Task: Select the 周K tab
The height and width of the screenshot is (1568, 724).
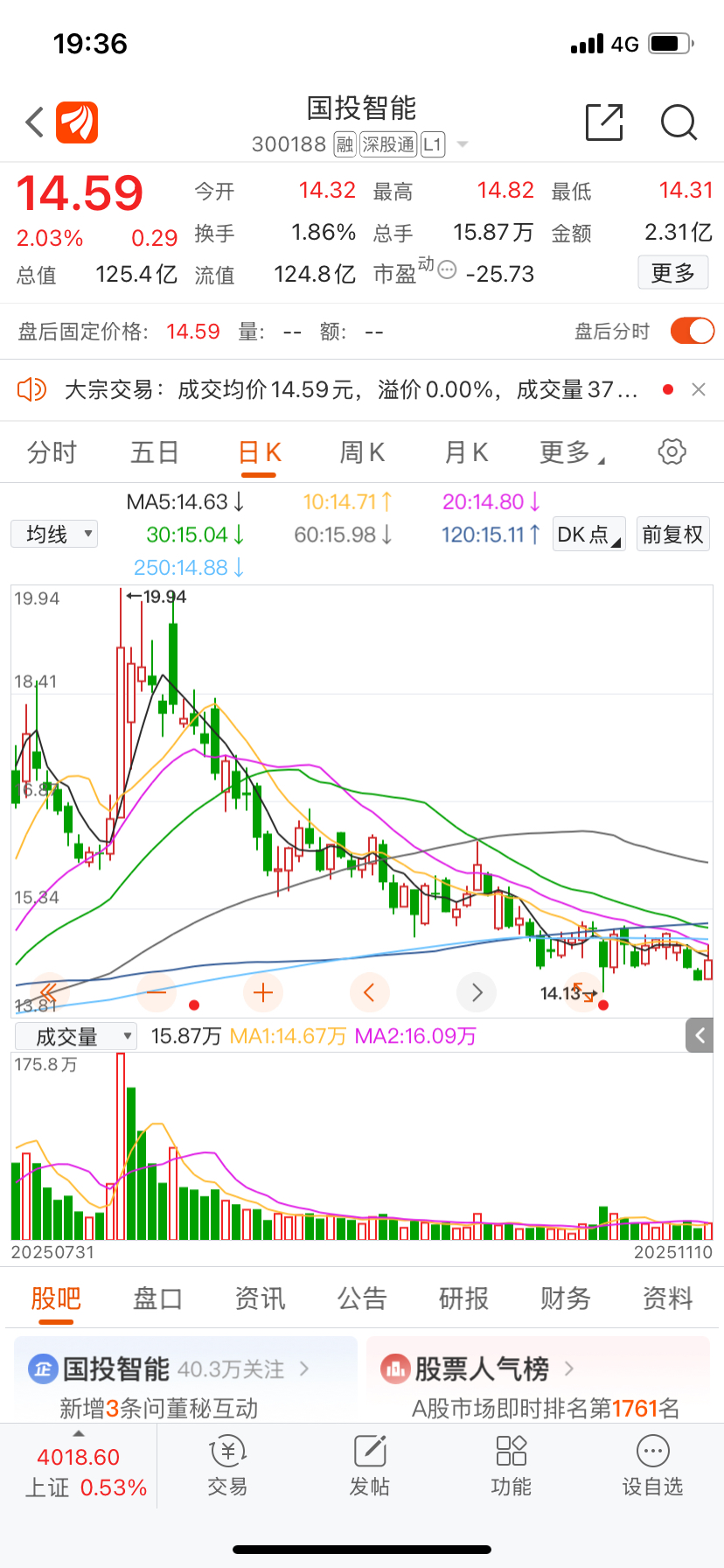Action: 362,452
